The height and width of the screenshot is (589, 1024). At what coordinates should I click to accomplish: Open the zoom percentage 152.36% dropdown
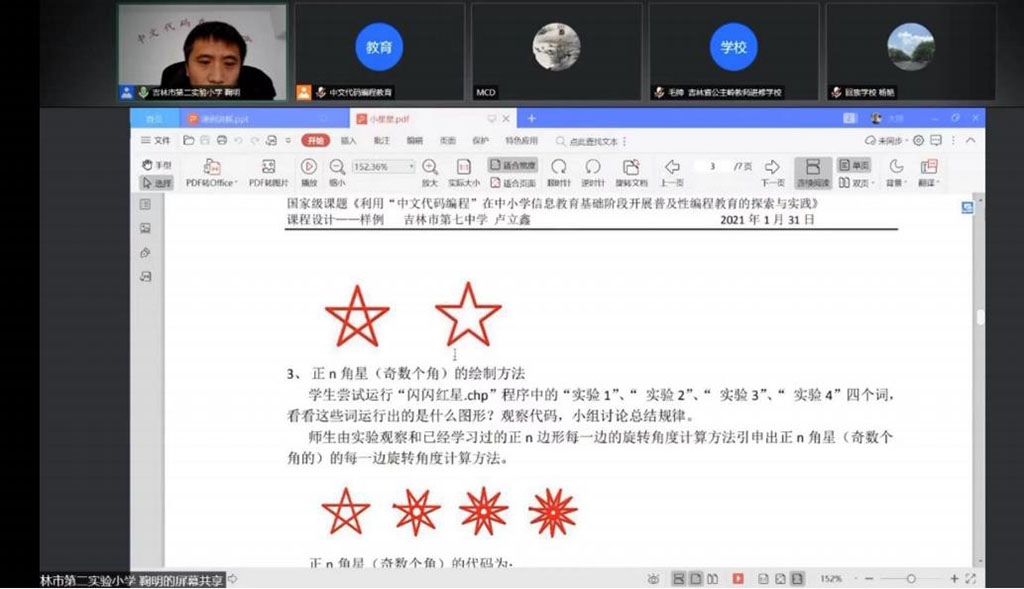411,167
